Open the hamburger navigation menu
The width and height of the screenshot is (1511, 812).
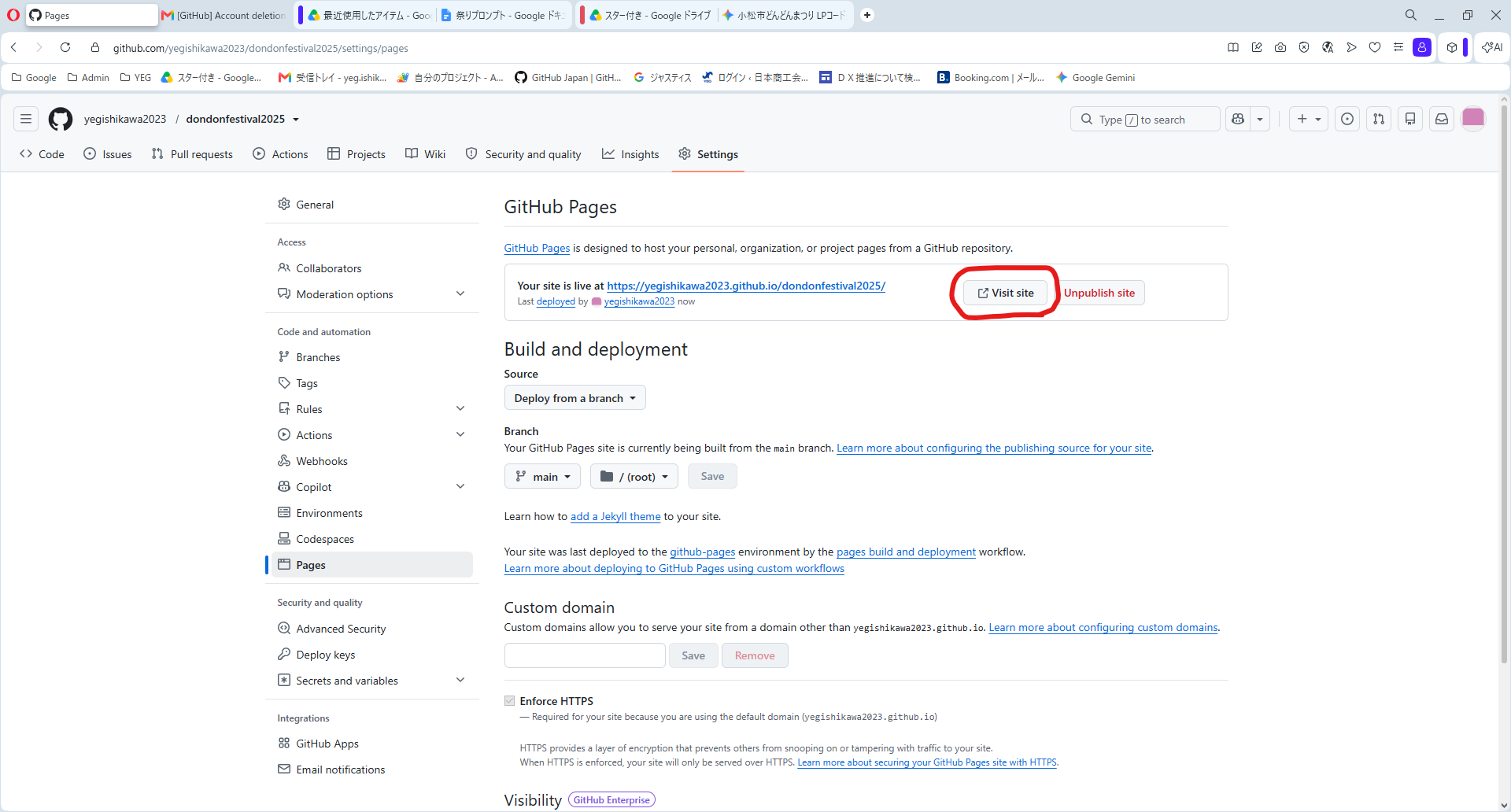click(x=26, y=119)
